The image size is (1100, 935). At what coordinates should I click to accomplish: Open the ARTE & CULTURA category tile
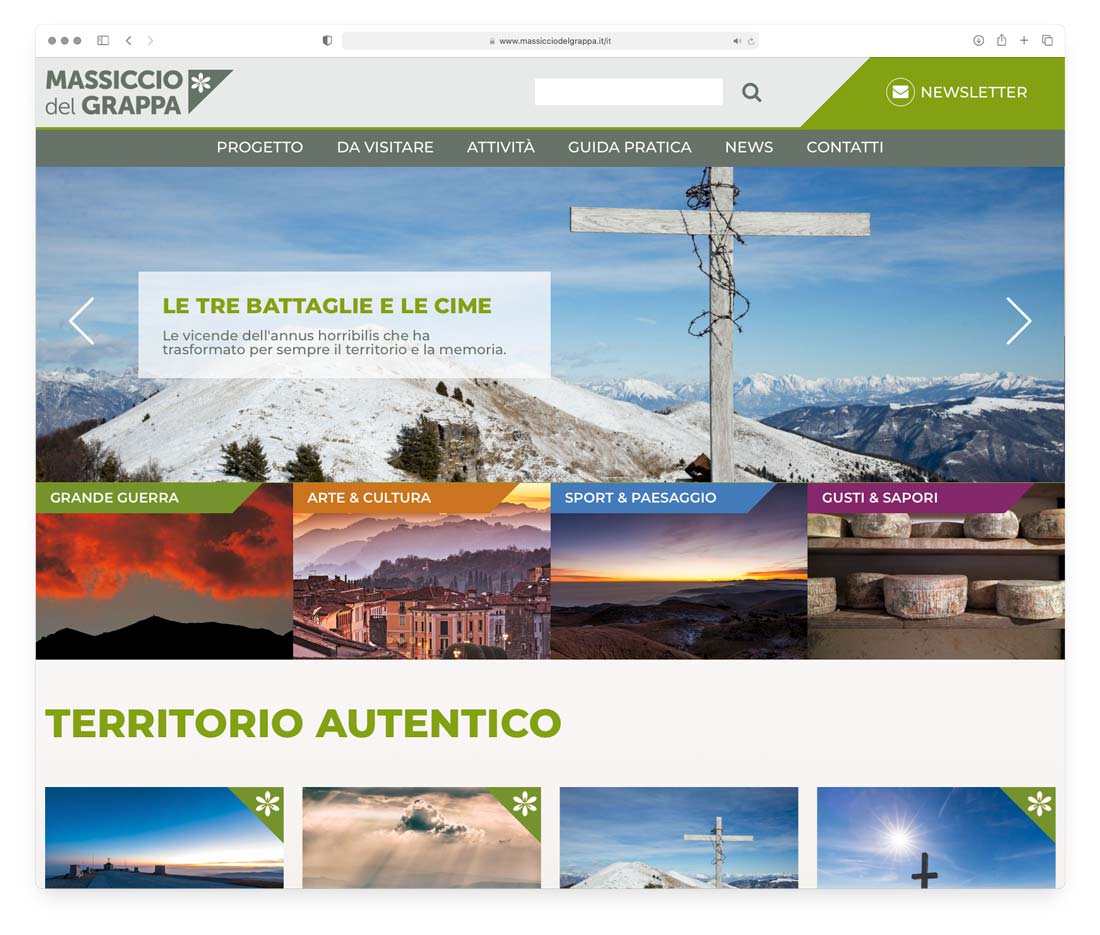tap(422, 571)
